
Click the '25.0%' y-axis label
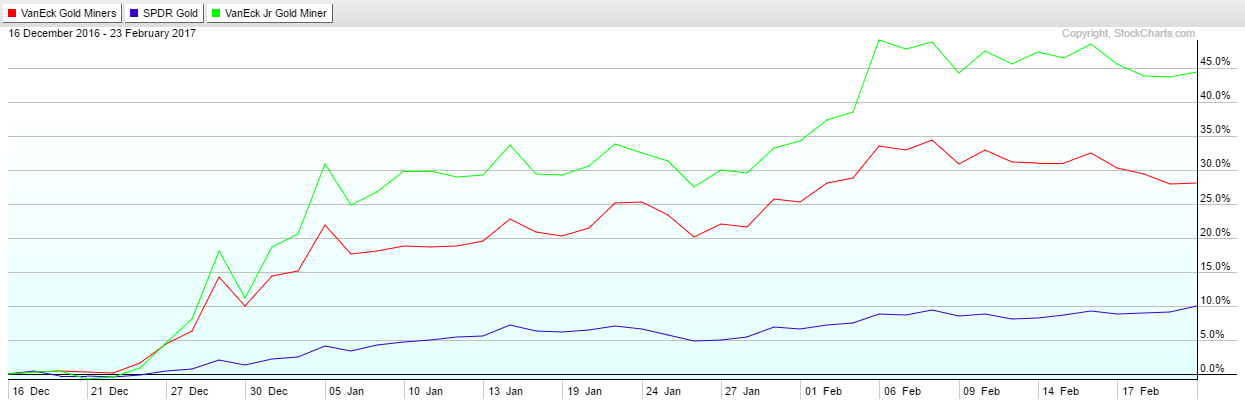1215,199
